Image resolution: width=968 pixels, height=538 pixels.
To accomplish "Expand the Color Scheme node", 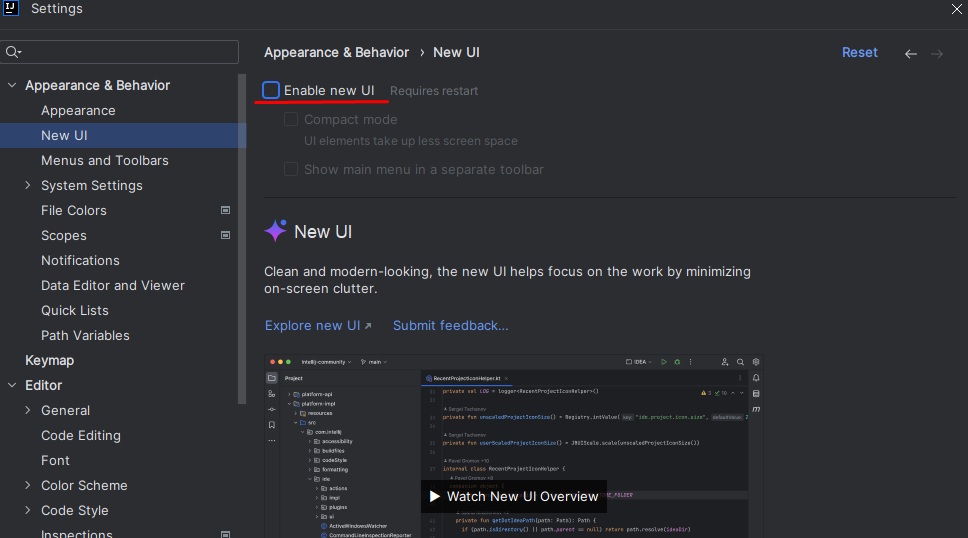I will pyautogui.click(x=28, y=485).
